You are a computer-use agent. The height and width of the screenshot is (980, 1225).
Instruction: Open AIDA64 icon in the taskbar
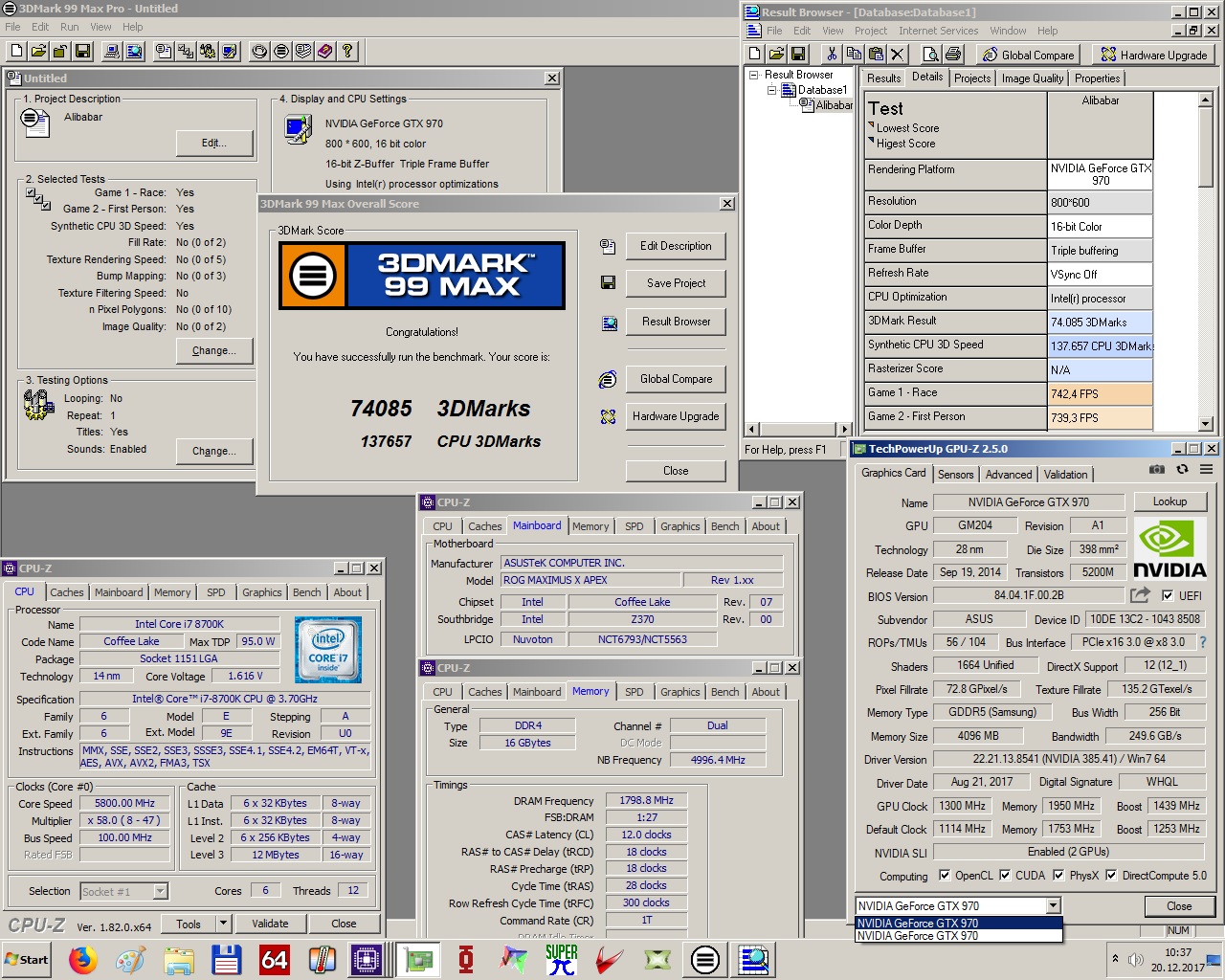(275, 959)
